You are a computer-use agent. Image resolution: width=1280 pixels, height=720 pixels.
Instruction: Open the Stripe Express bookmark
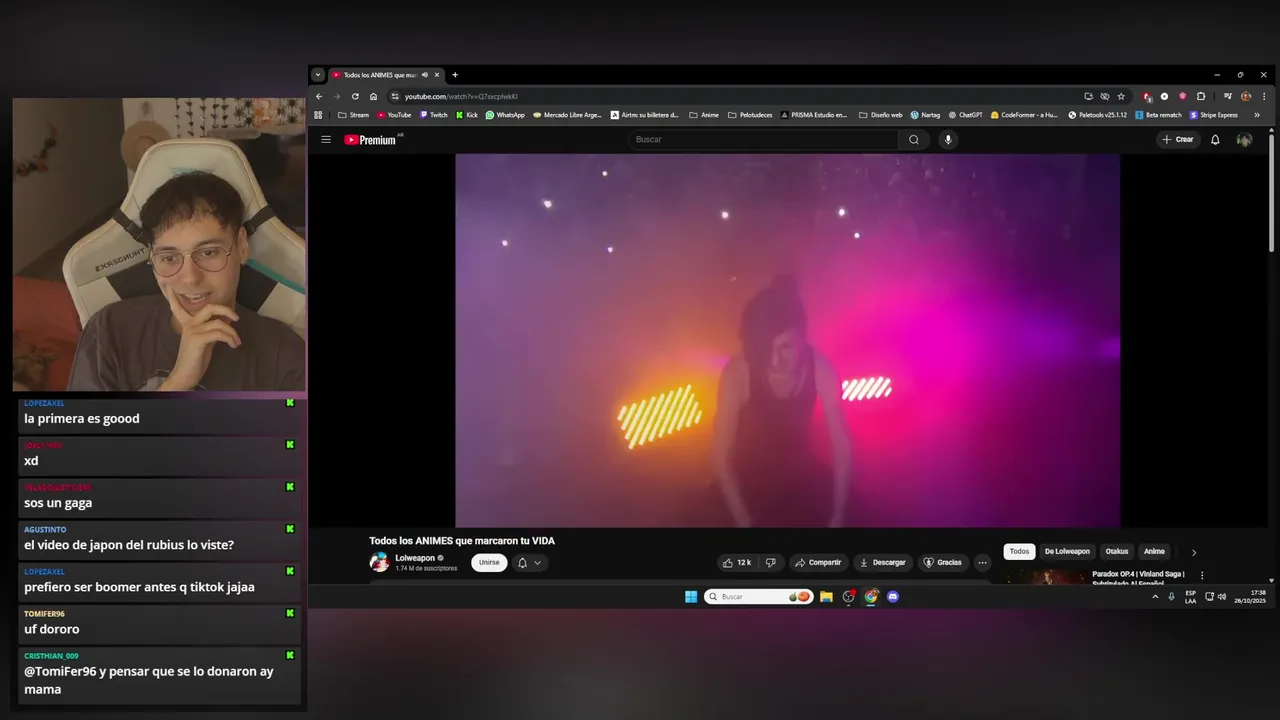(1214, 115)
